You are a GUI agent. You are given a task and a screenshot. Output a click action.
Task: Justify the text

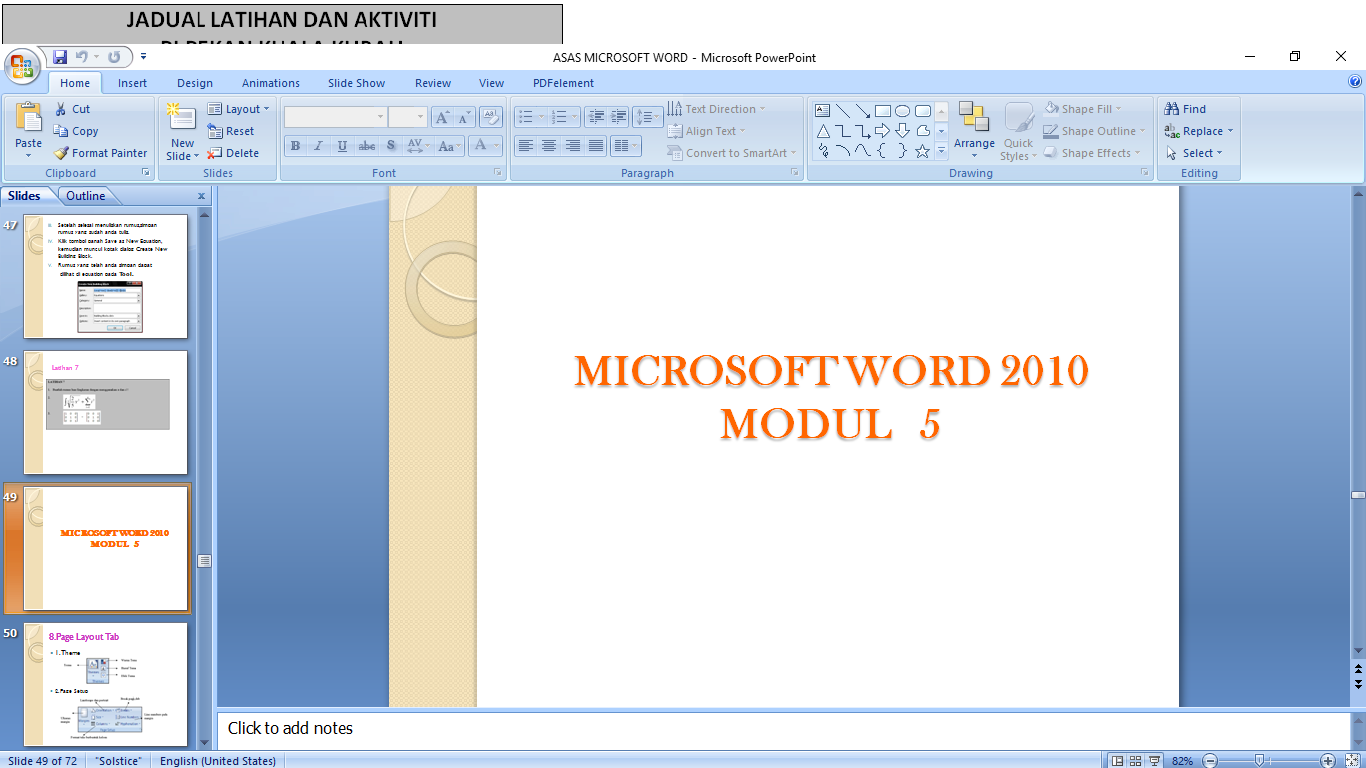click(596, 146)
